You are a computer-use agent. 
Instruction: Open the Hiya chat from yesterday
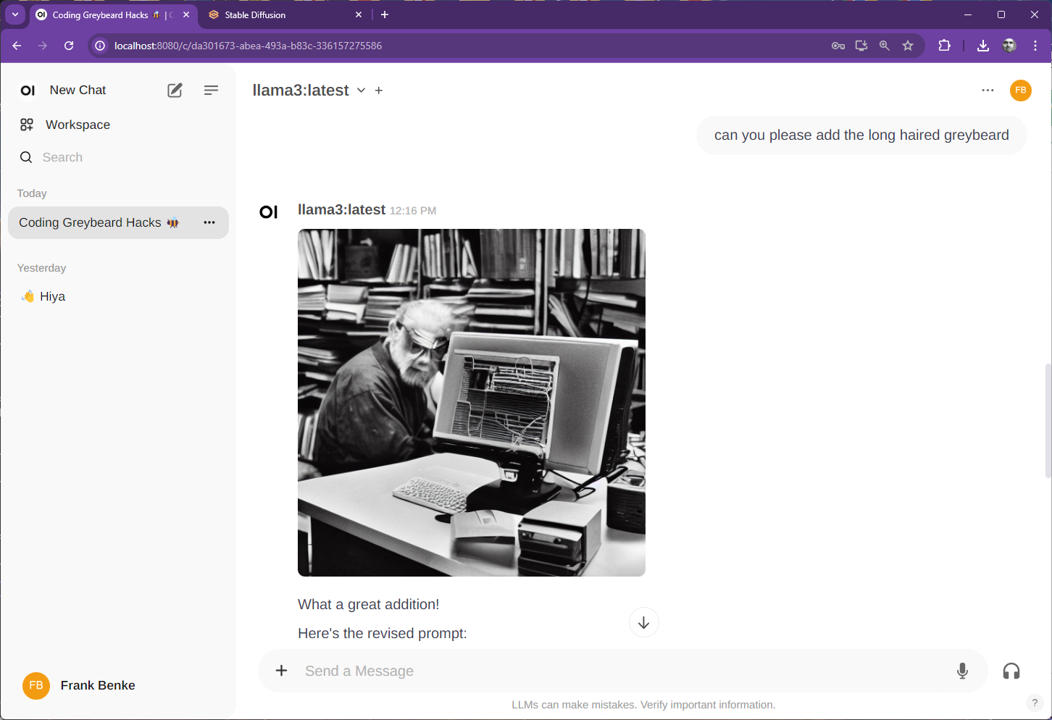point(52,297)
